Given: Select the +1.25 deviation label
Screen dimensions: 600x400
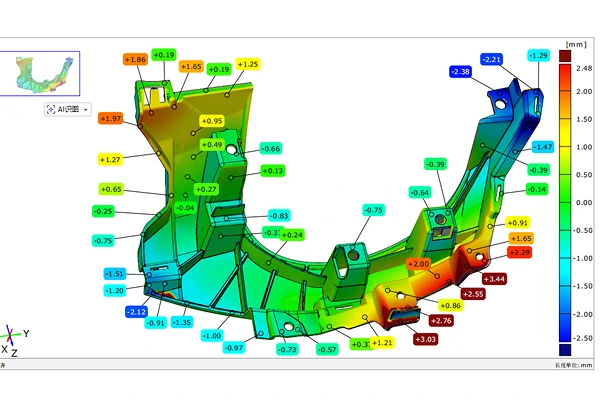Looking at the screenshot, I should point(248,64).
